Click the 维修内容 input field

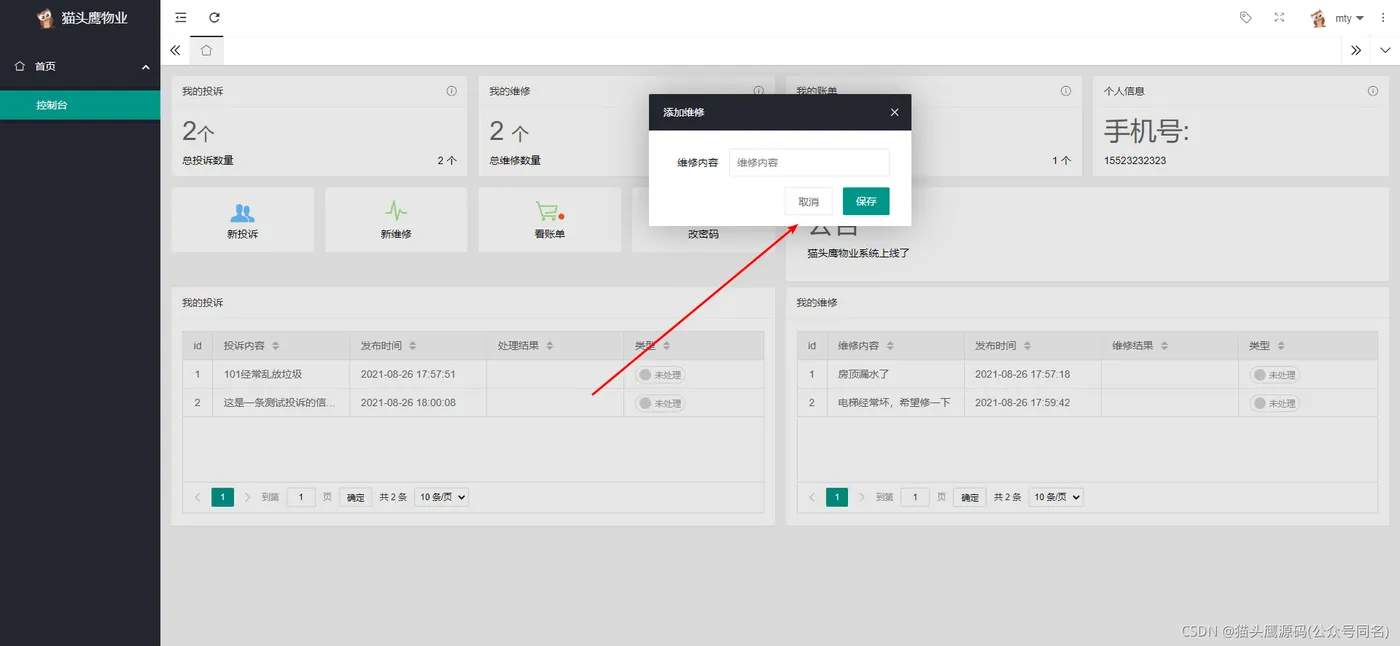point(809,162)
